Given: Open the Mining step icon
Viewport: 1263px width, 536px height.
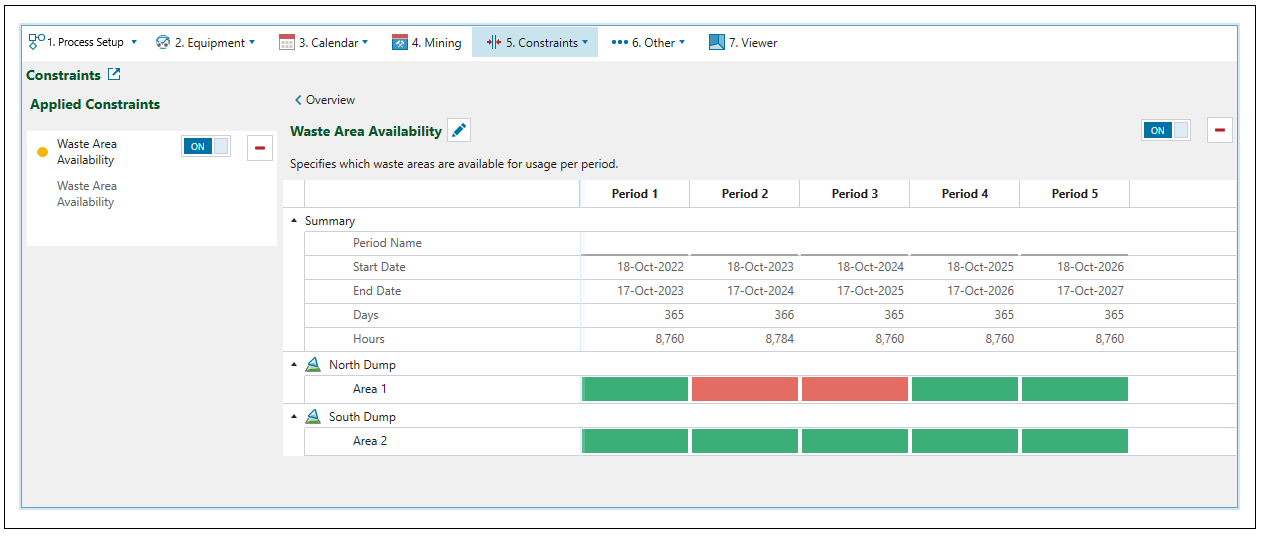Looking at the screenshot, I should [x=400, y=43].
